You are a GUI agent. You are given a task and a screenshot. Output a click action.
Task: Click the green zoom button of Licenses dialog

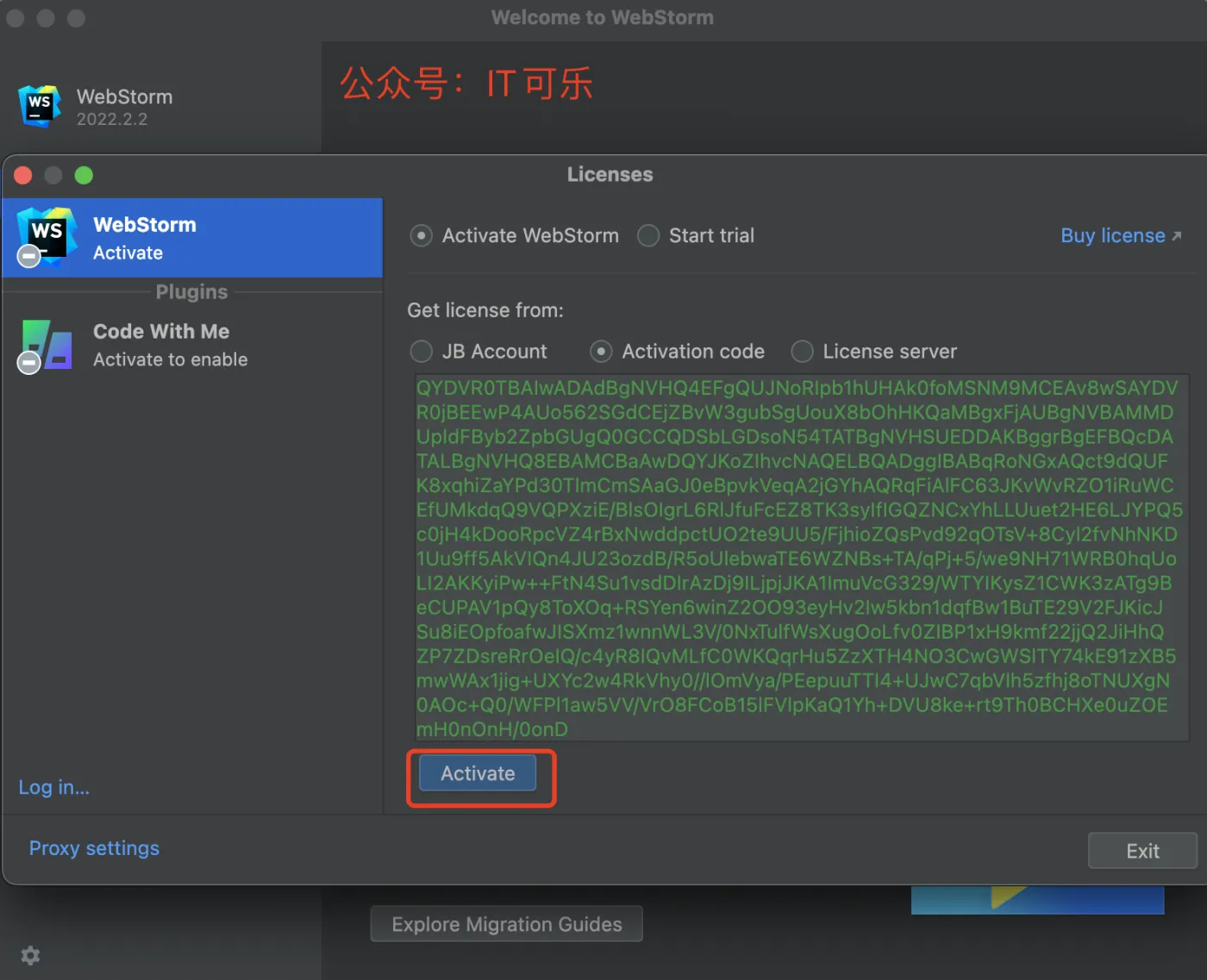(84, 175)
